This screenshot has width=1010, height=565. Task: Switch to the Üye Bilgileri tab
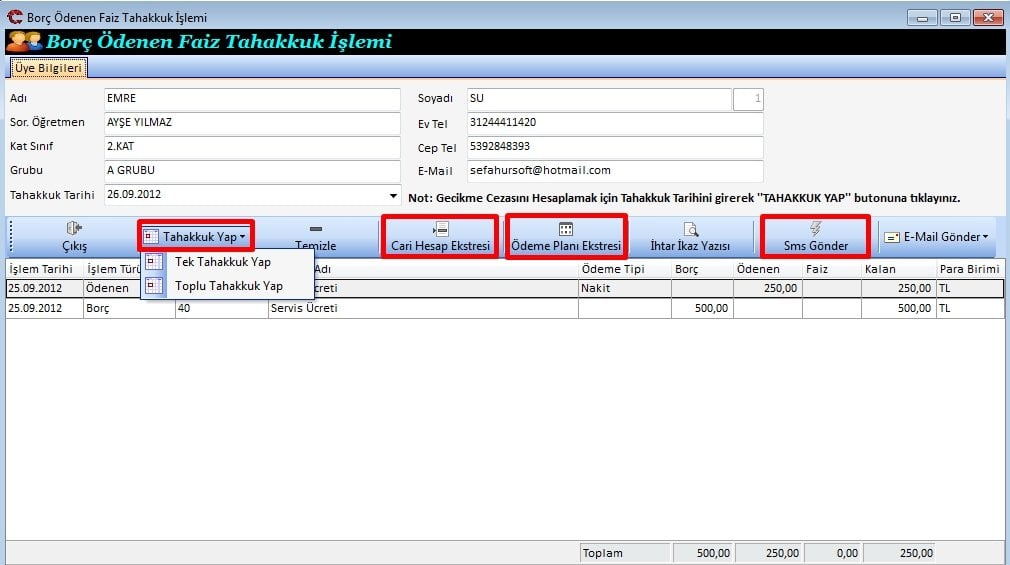coord(48,68)
